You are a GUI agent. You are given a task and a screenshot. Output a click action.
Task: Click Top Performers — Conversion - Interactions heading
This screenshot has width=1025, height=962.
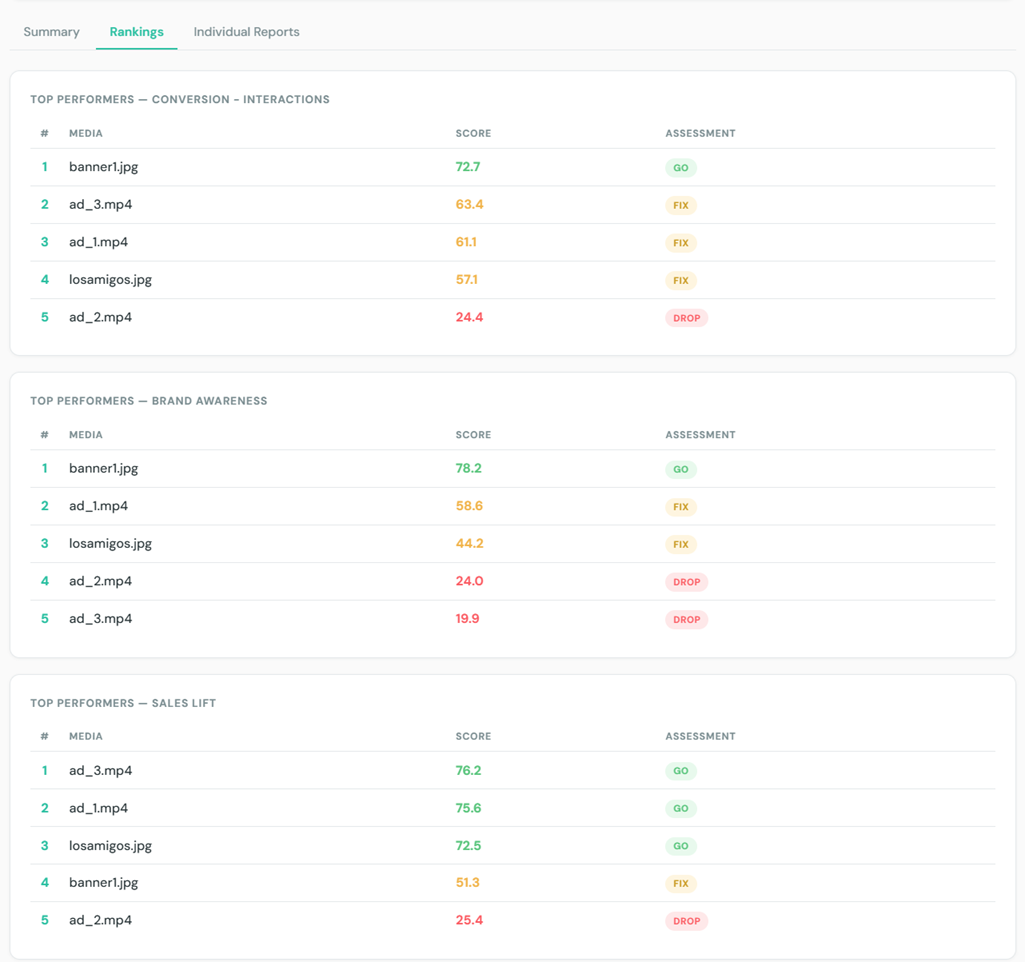coord(180,99)
